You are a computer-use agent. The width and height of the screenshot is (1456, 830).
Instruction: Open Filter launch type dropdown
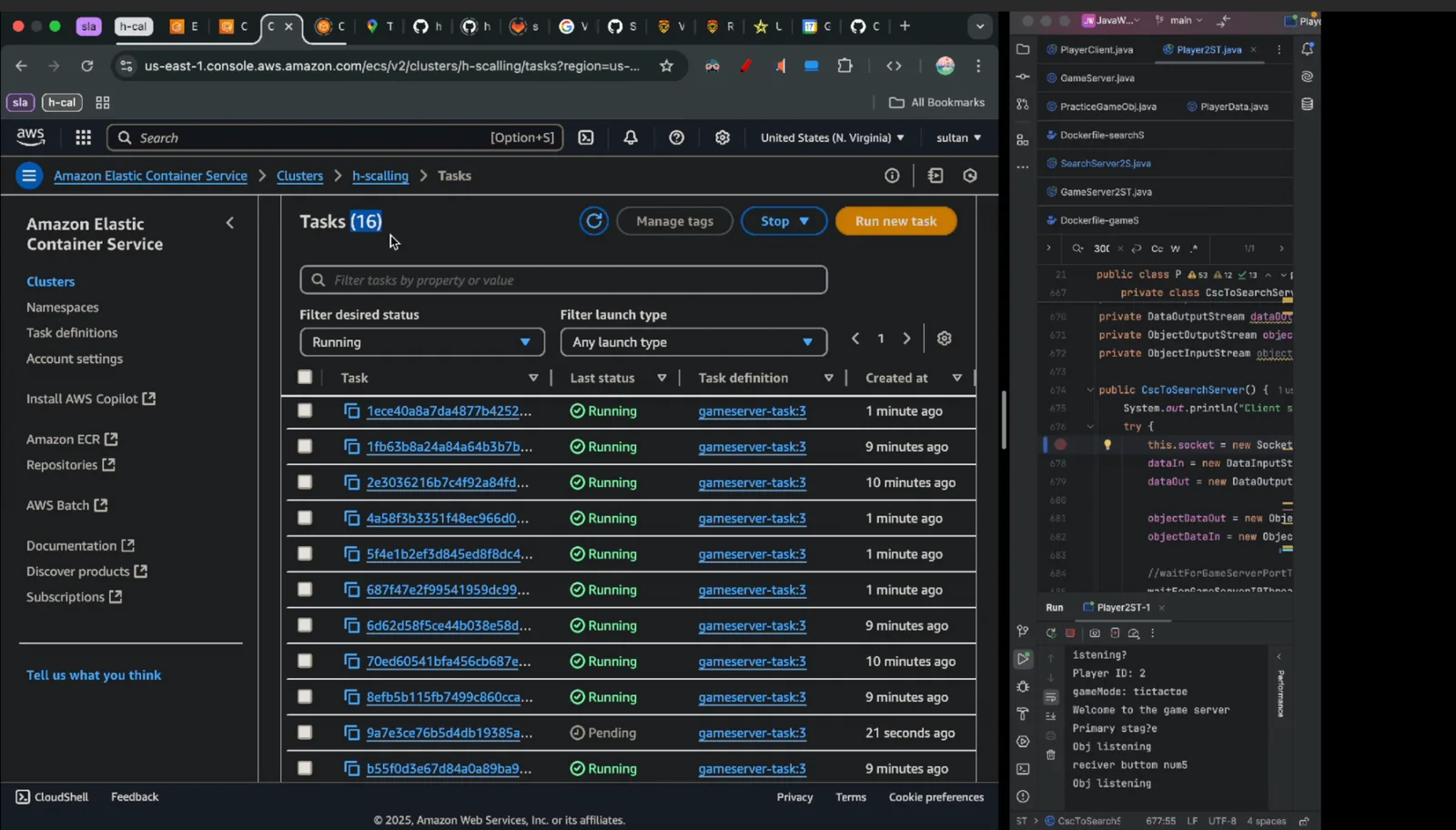click(693, 342)
